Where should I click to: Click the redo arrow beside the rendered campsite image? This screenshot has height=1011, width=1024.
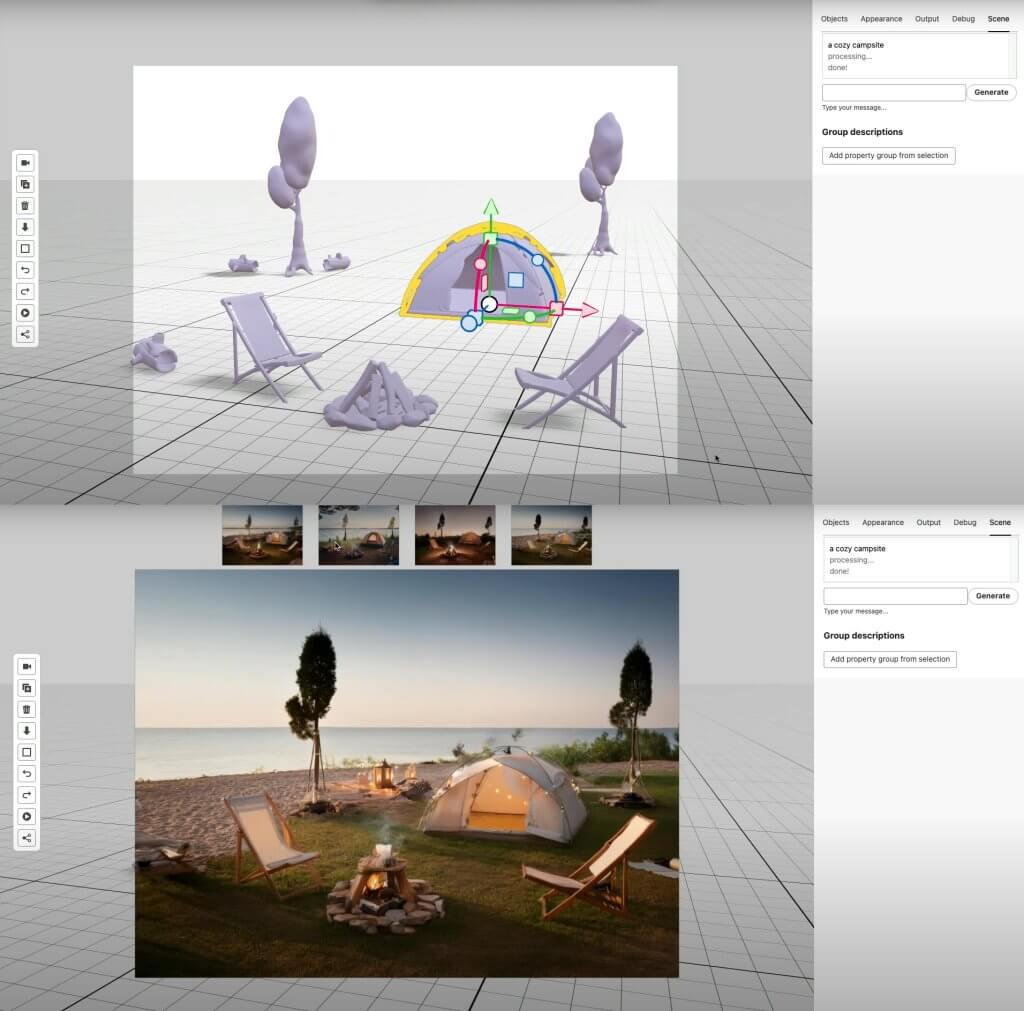coord(27,795)
